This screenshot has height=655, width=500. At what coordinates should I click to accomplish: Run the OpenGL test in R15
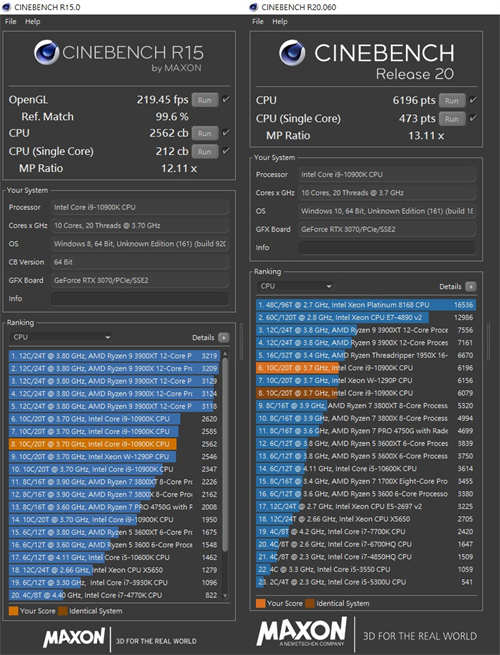point(205,100)
